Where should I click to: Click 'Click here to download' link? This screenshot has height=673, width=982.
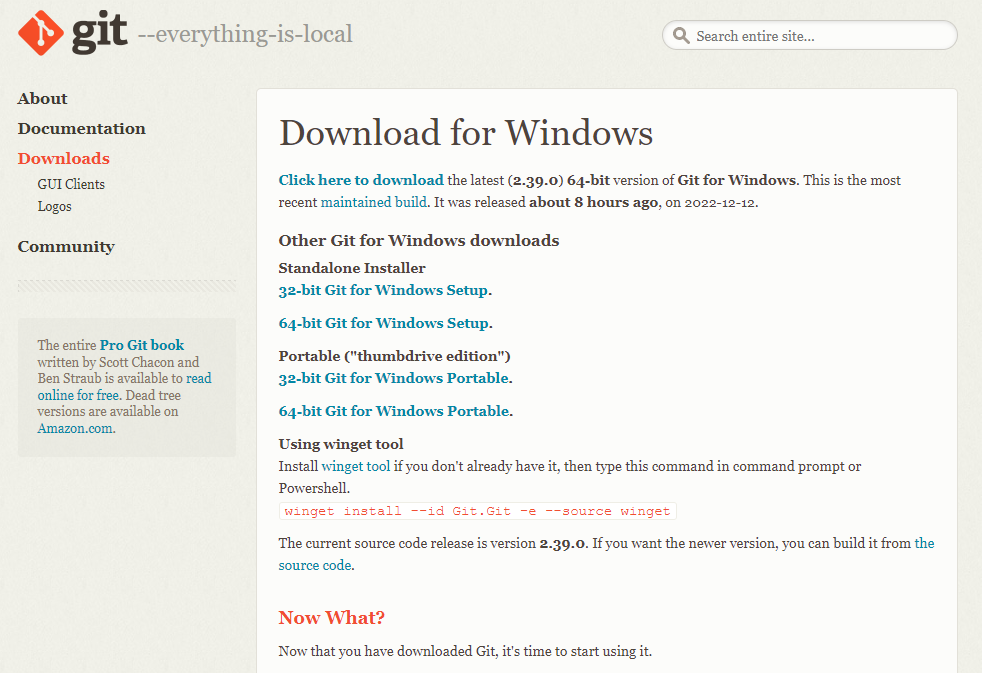361,180
